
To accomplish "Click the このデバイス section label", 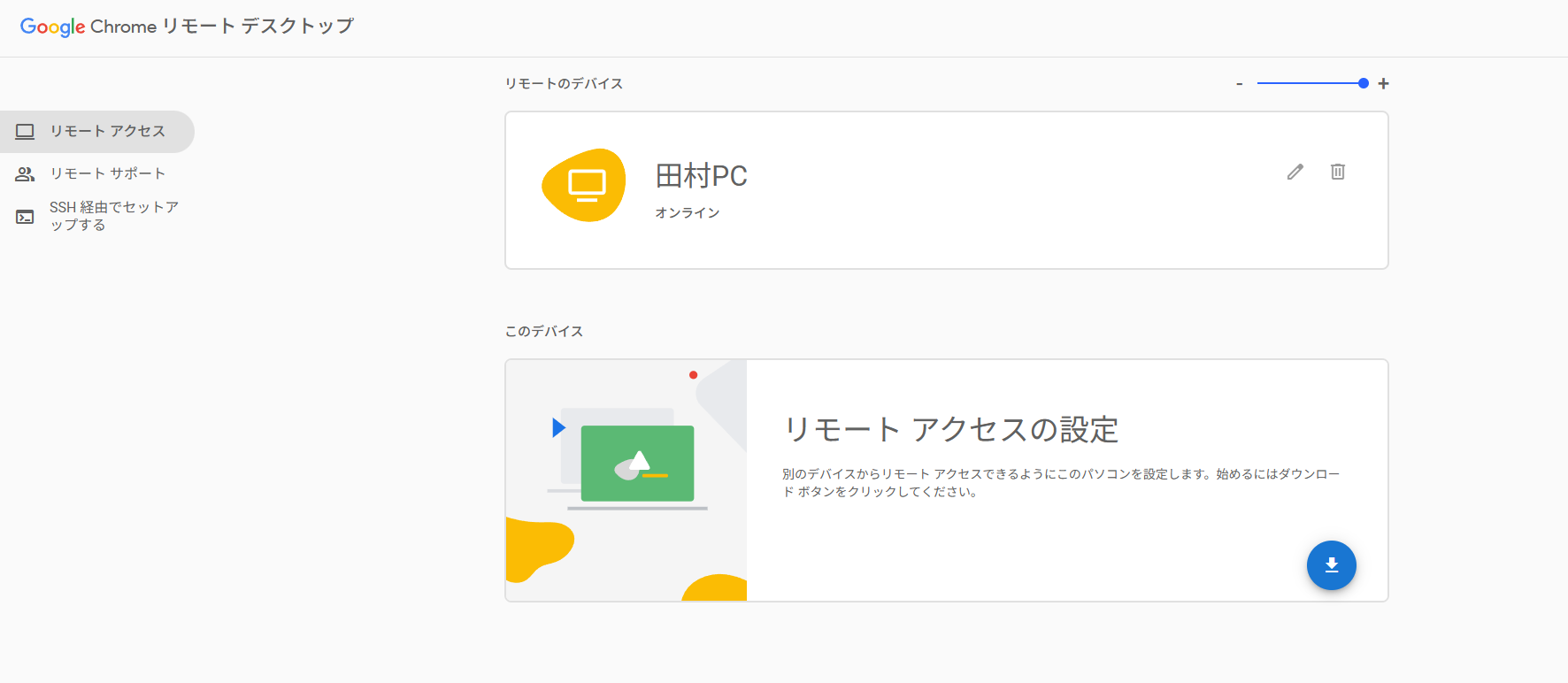I will point(544,331).
